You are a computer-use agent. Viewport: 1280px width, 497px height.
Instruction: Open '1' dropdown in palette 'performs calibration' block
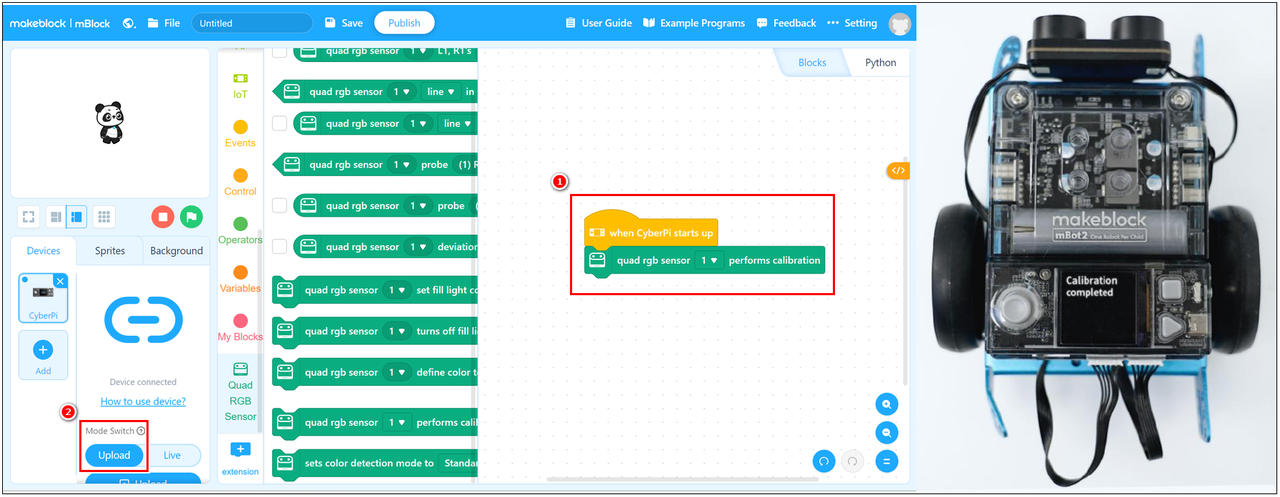click(x=397, y=422)
